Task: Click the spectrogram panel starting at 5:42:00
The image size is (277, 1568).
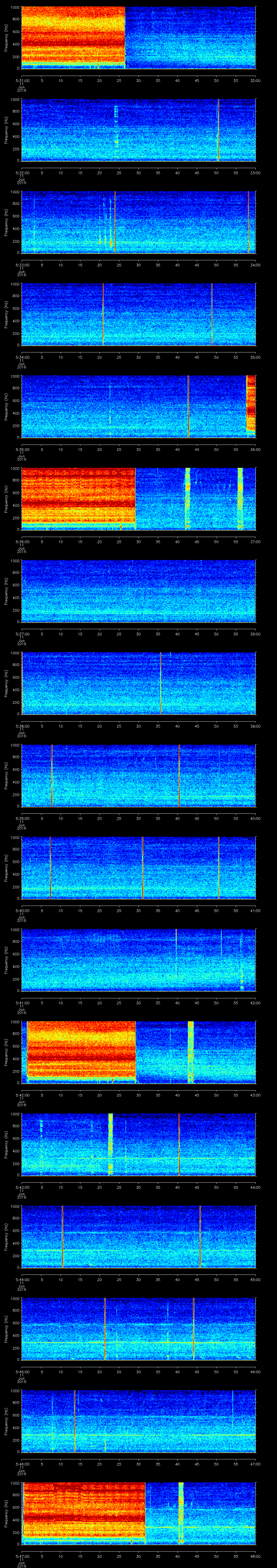Action: point(138,1052)
